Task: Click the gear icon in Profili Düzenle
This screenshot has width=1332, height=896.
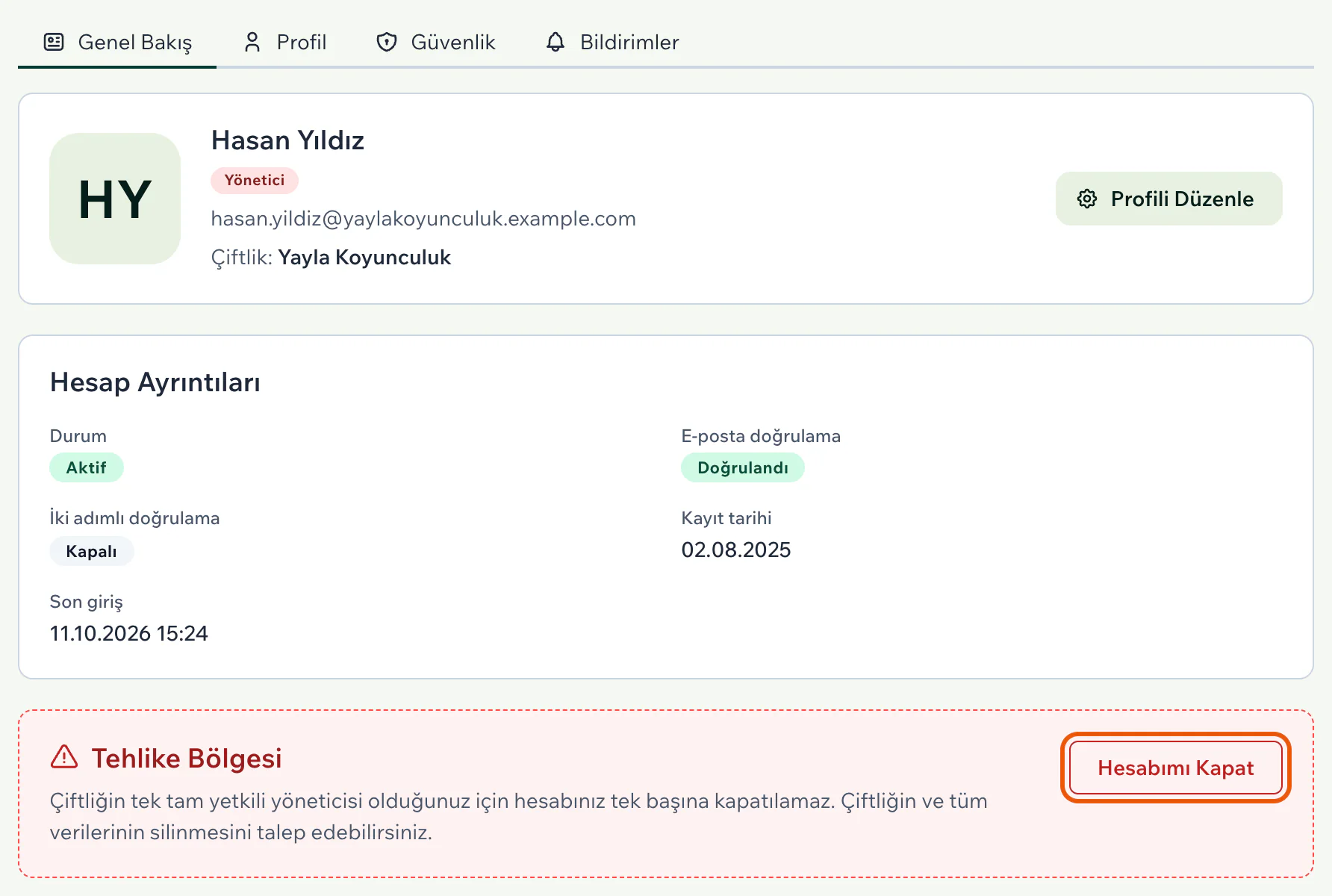Action: pos(1087,199)
